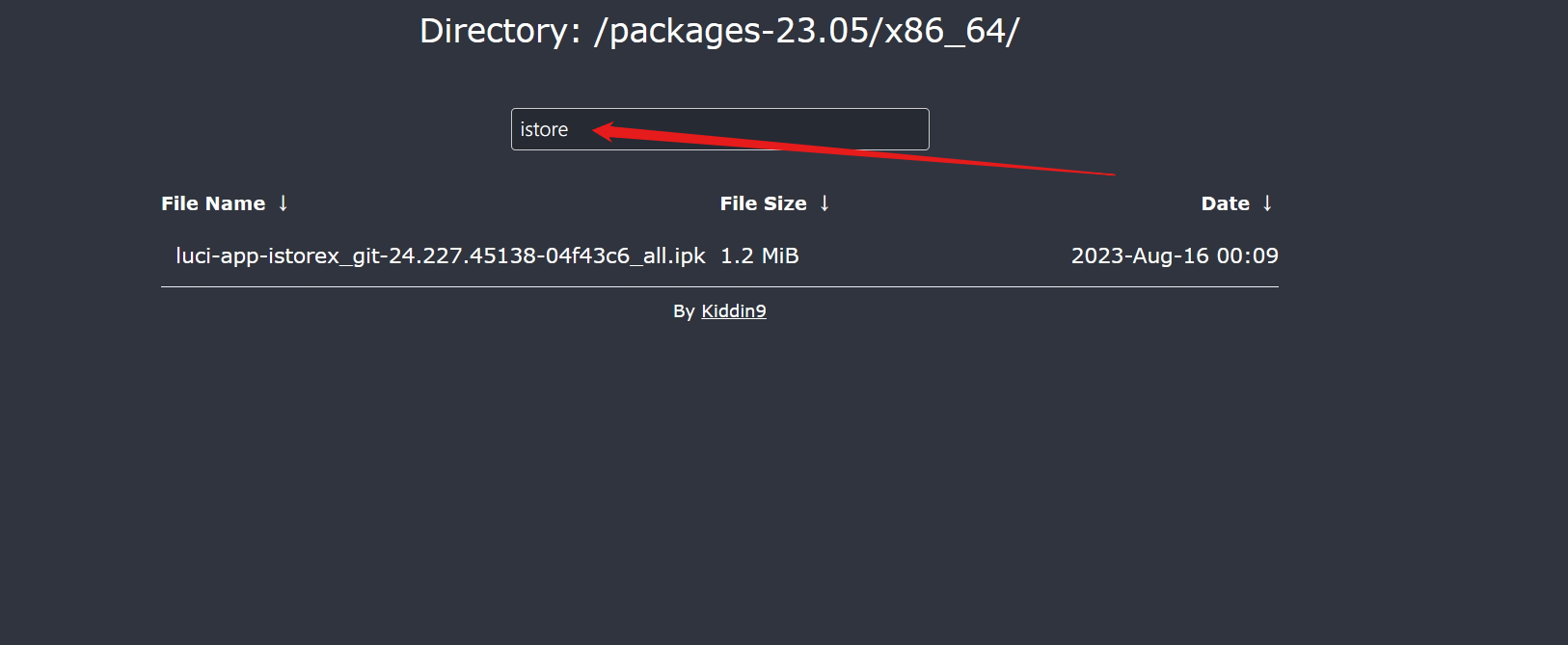Click the word Directory: in the heading

tap(500, 31)
